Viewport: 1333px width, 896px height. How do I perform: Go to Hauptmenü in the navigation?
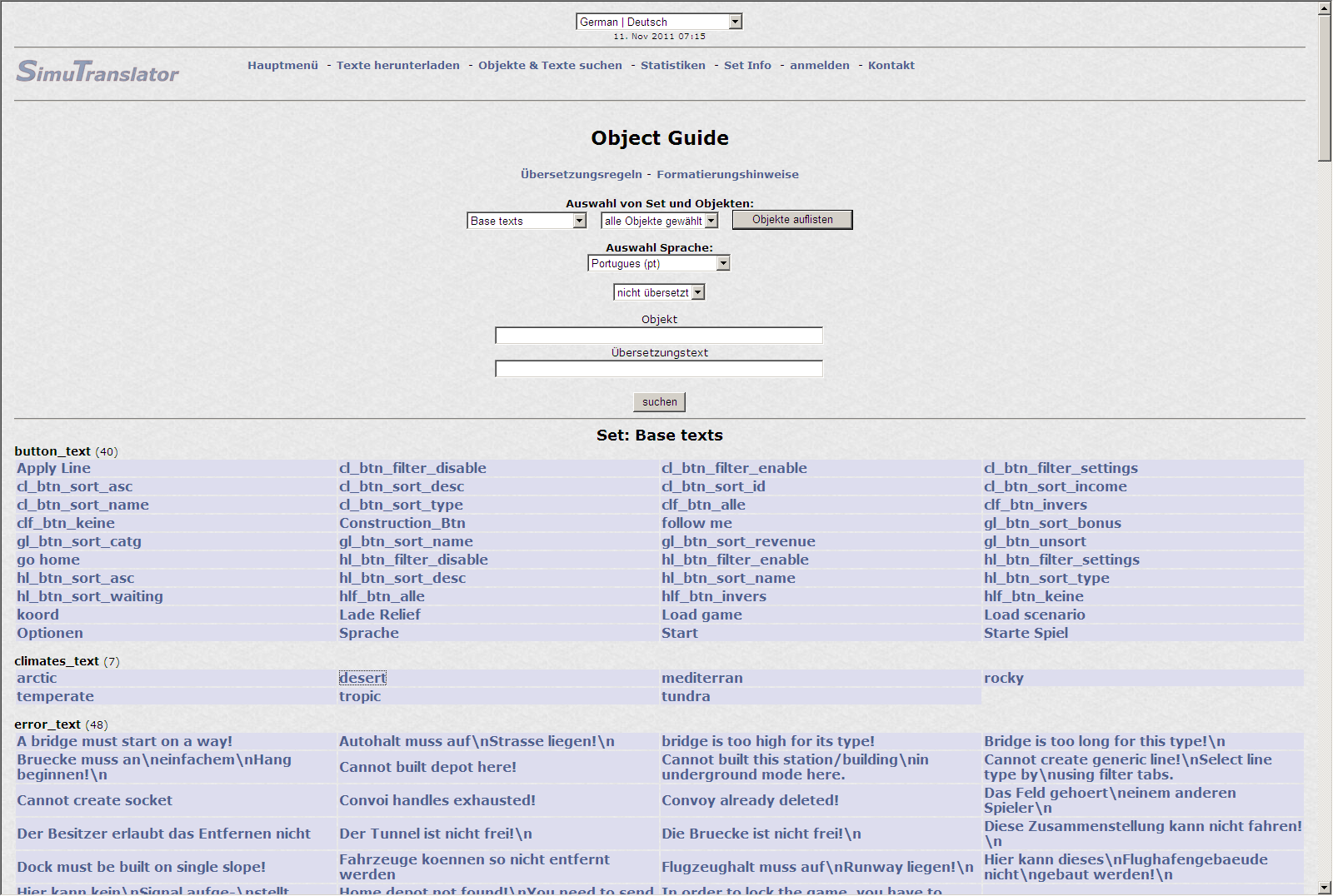[282, 65]
